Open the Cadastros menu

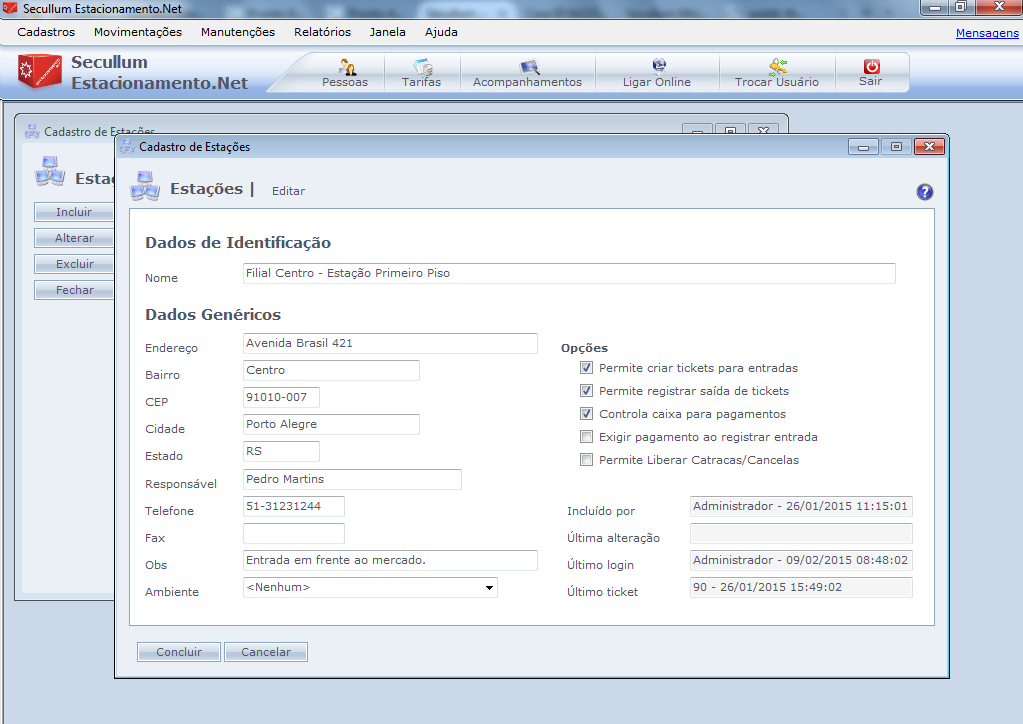[x=46, y=32]
